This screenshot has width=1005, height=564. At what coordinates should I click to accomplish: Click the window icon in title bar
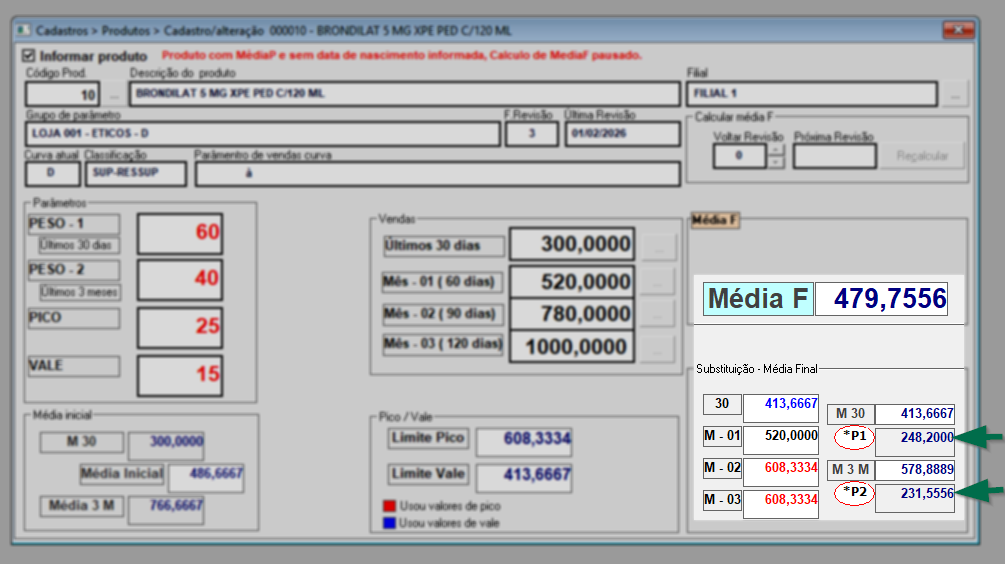point(22,31)
